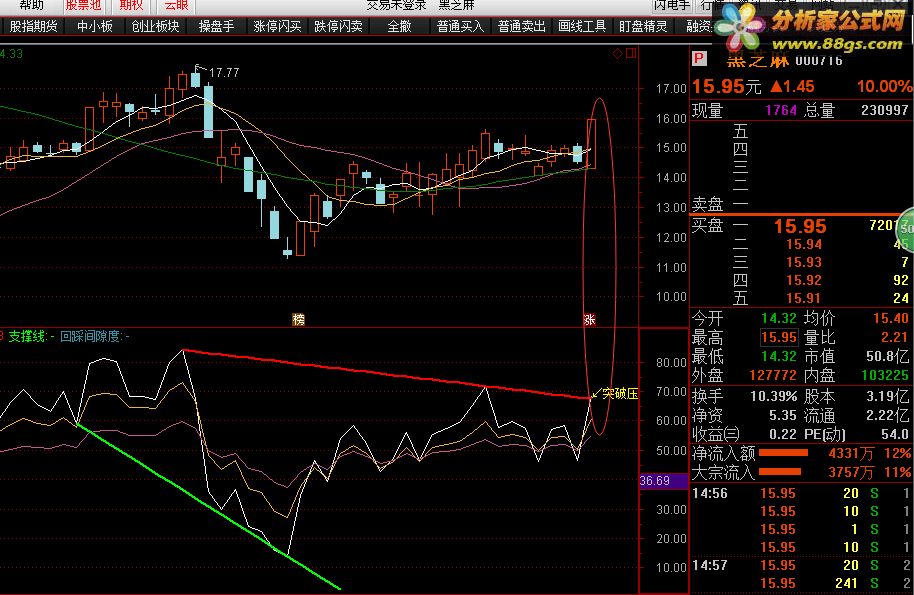This screenshot has width=914, height=595.
Task: Click the small square icon above the chart
Action: (631, 54)
